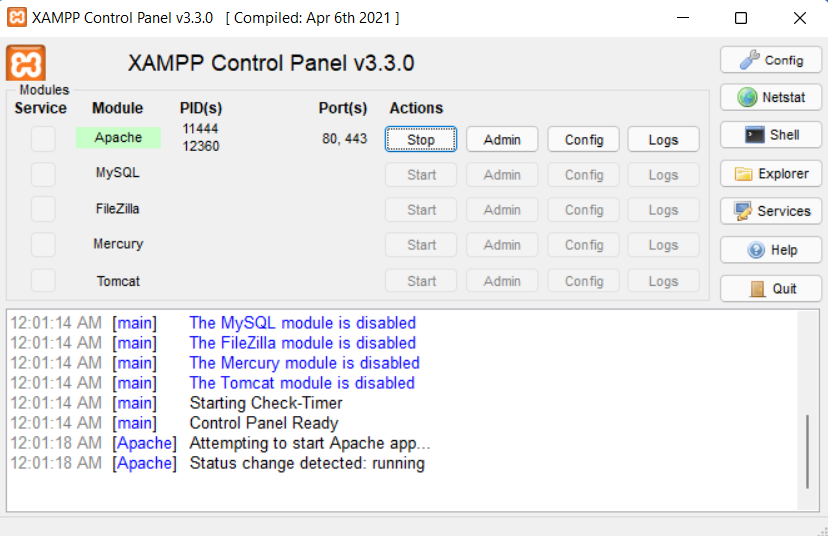The height and width of the screenshot is (536, 828).
Task: Open Help with the question mark icon
Action: [770, 250]
